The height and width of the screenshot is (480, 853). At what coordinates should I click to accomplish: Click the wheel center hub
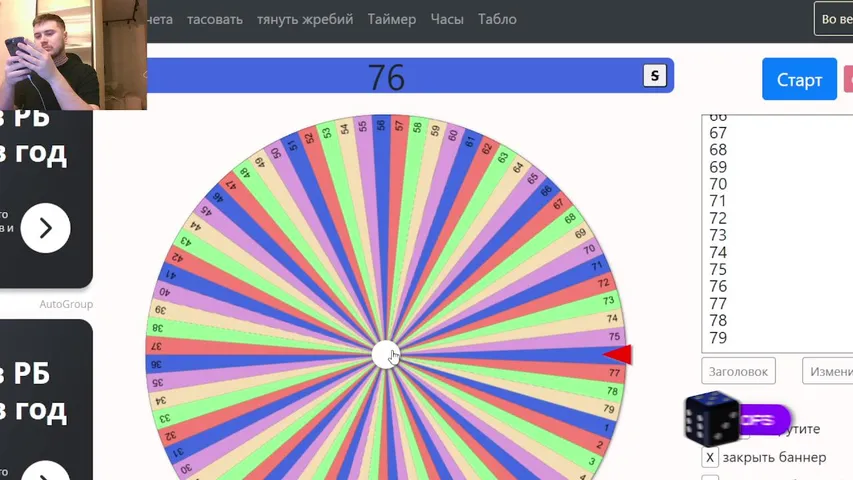(x=386, y=355)
